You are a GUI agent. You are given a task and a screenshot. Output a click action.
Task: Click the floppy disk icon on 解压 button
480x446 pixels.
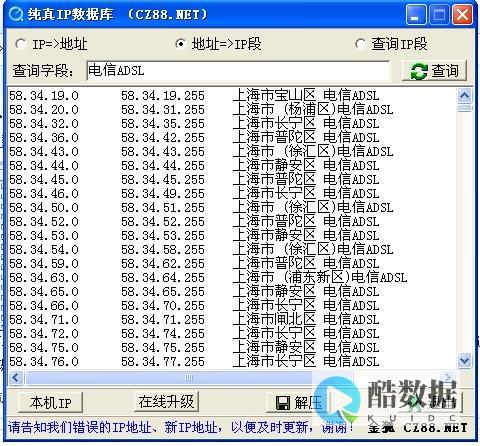283,403
